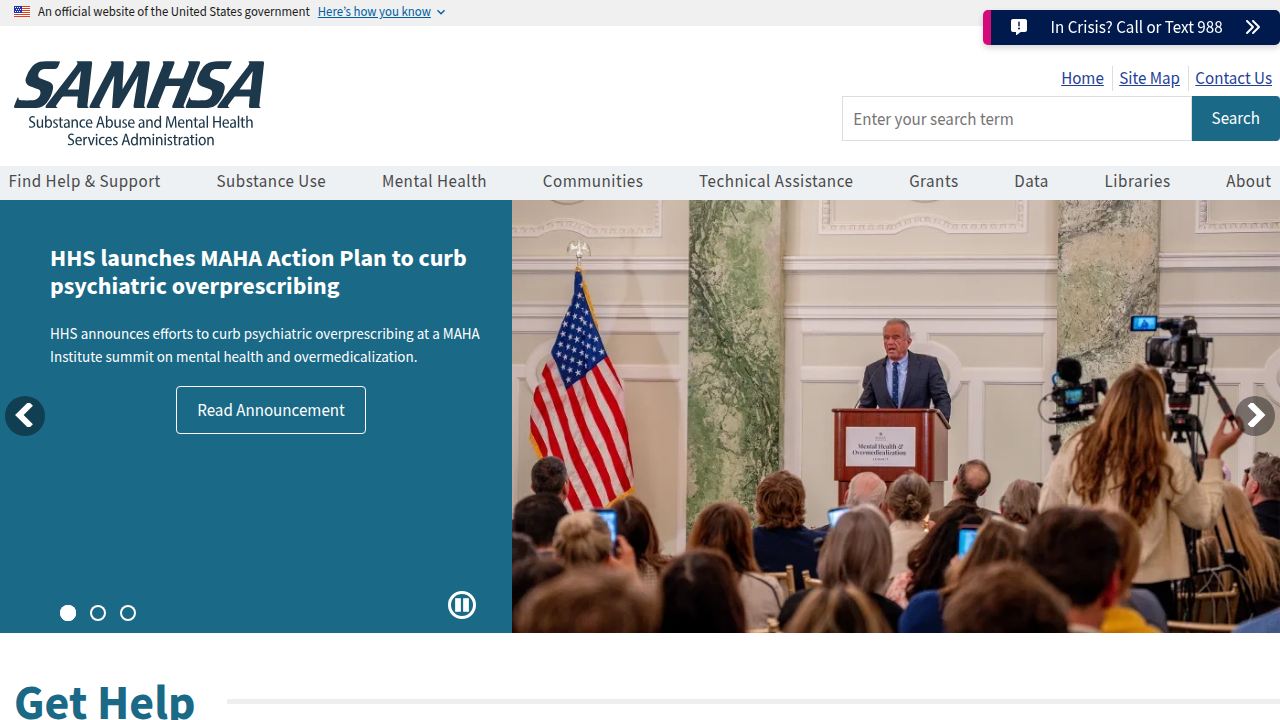Open Grants menu
Screen dimensions: 1280x720
(934, 181)
